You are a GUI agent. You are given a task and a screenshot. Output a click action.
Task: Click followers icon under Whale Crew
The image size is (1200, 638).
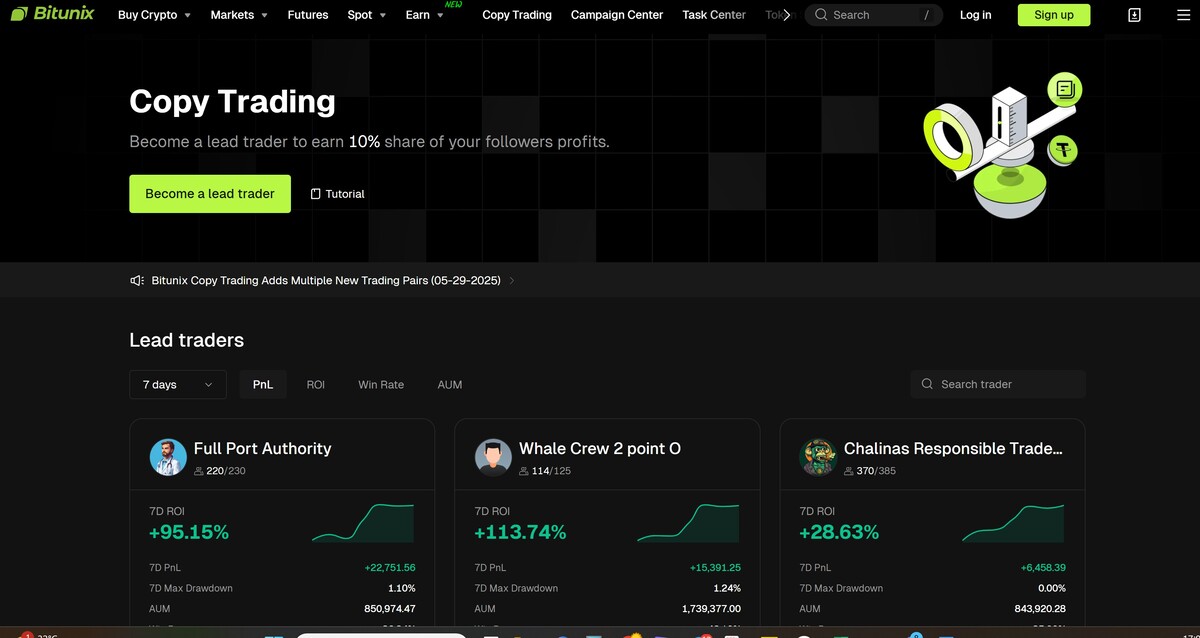[x=524, y=471]
